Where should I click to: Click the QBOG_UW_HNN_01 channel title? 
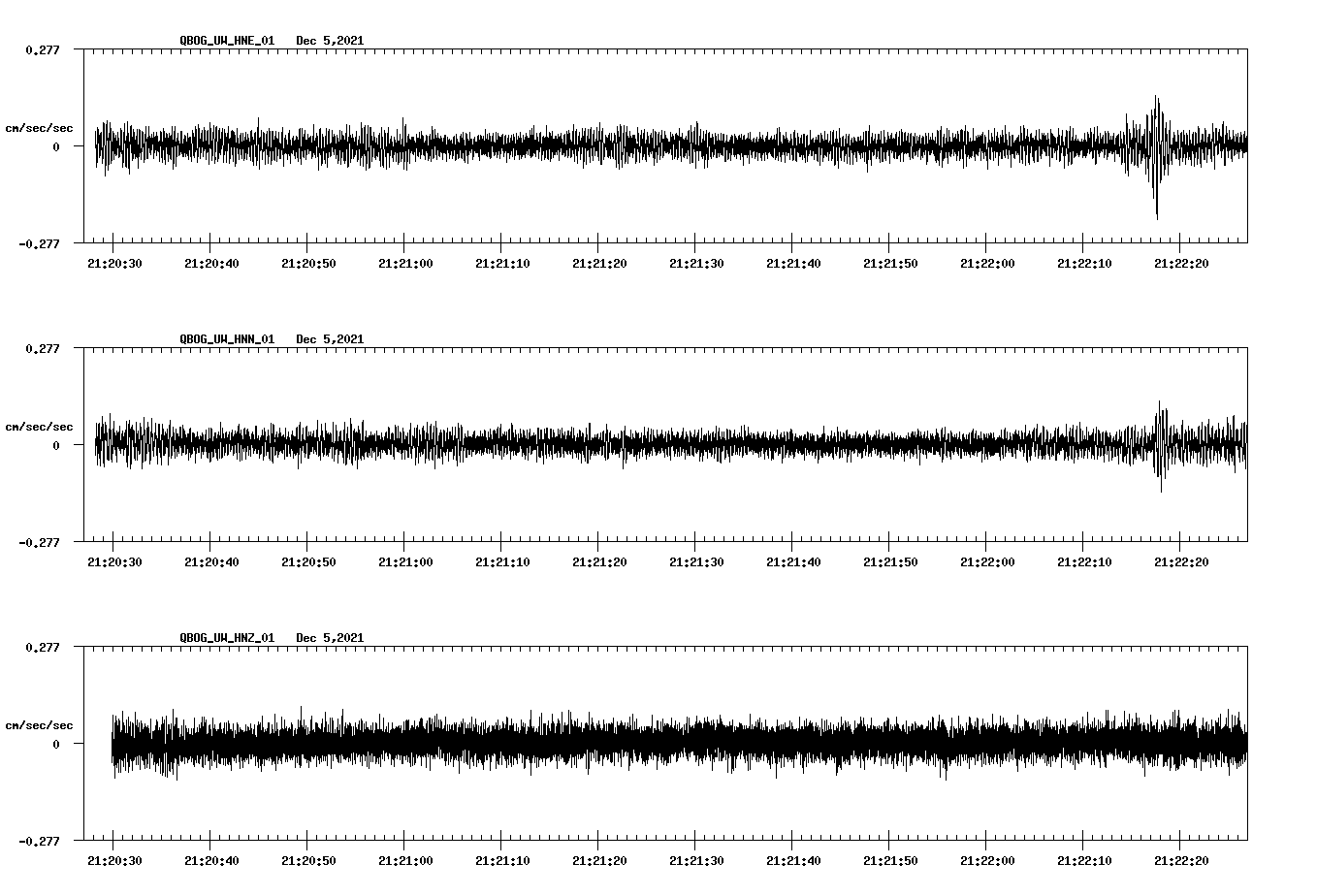[x=227, y=339]
